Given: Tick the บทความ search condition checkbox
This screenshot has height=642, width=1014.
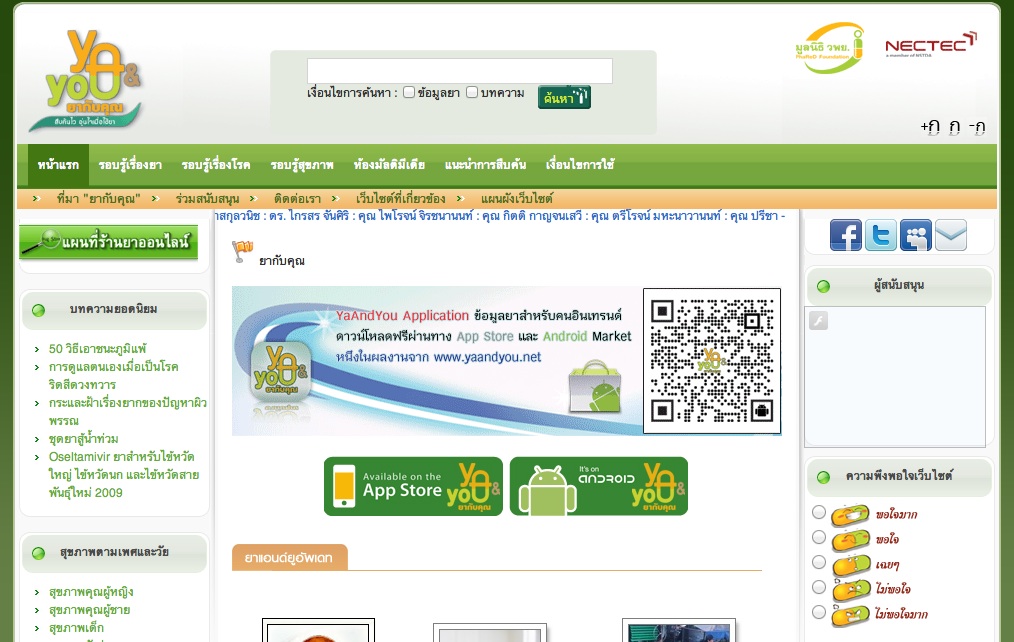Looking at the screenshot, I should click(x=472, y=92).
